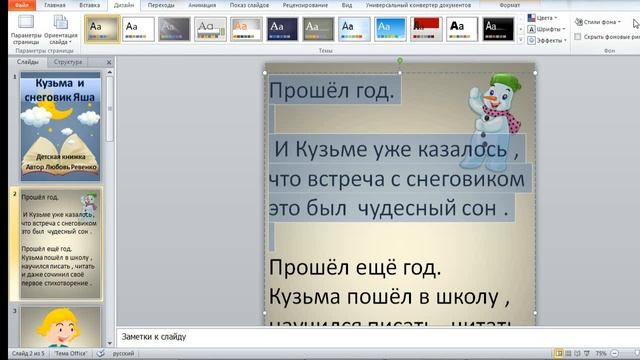Click the zoom out minus button
Viewport: 640px width, 360px height.
pos(615,353)
